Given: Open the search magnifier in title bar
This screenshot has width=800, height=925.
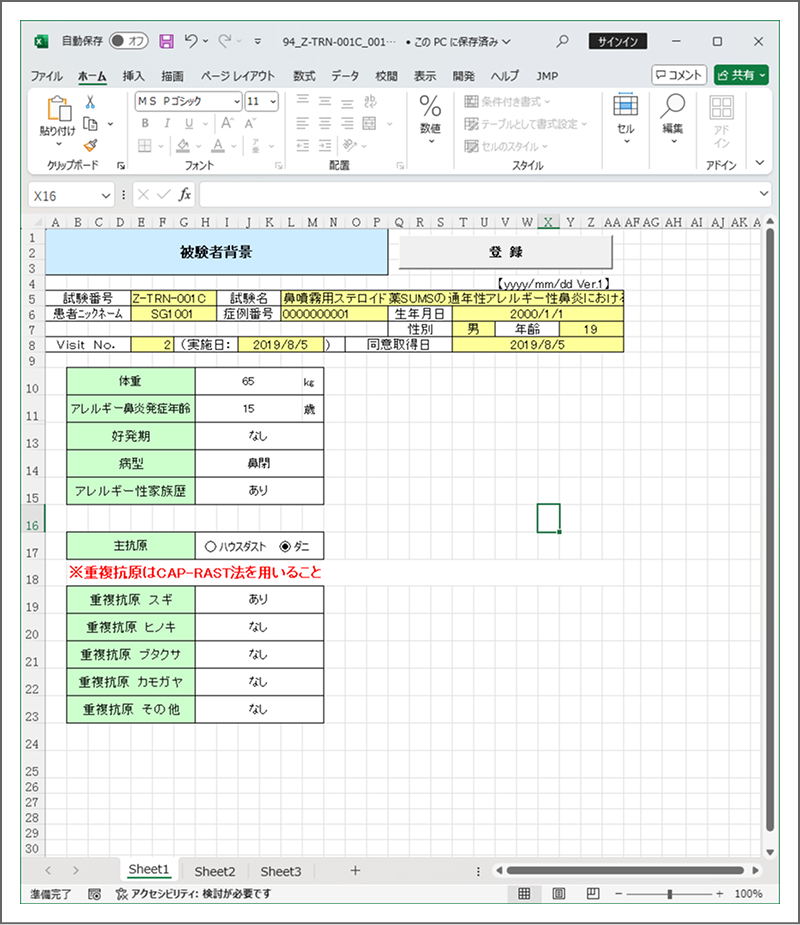Looking at the screenshot, I should point(563,41).
